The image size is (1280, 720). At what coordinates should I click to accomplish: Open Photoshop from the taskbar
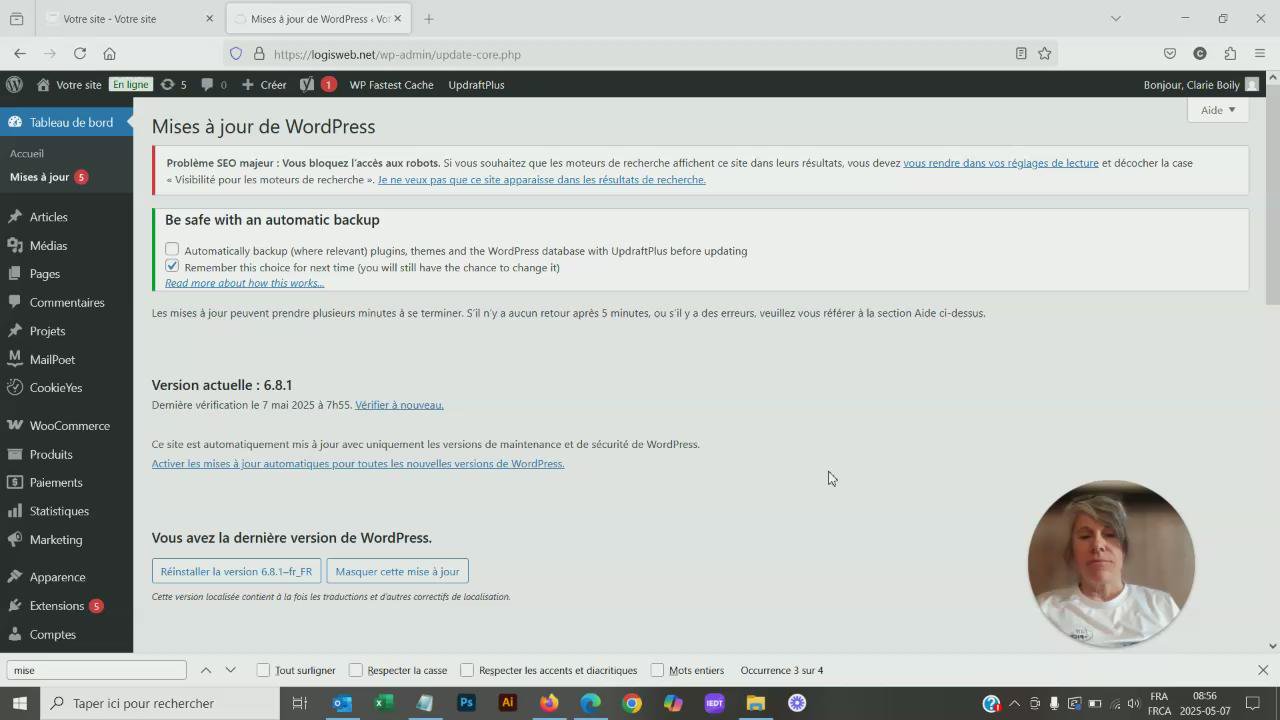pyautogui.click(x=466, y=703)
